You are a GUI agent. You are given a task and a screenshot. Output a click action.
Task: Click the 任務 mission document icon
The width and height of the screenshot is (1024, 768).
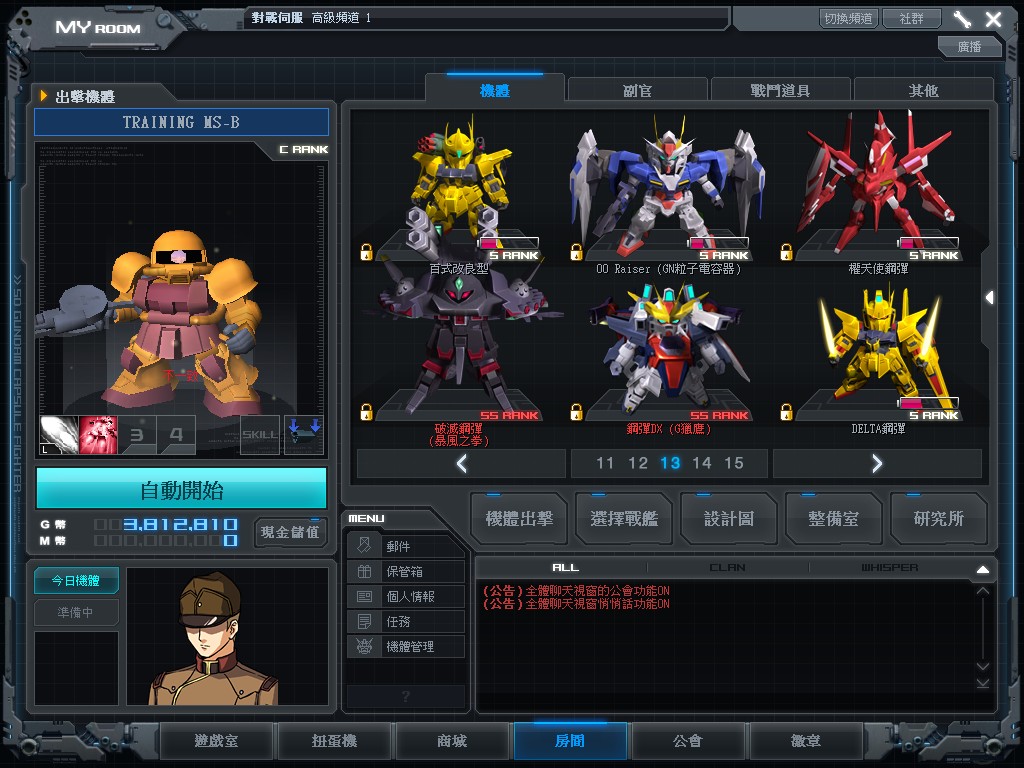pos(364,621)
